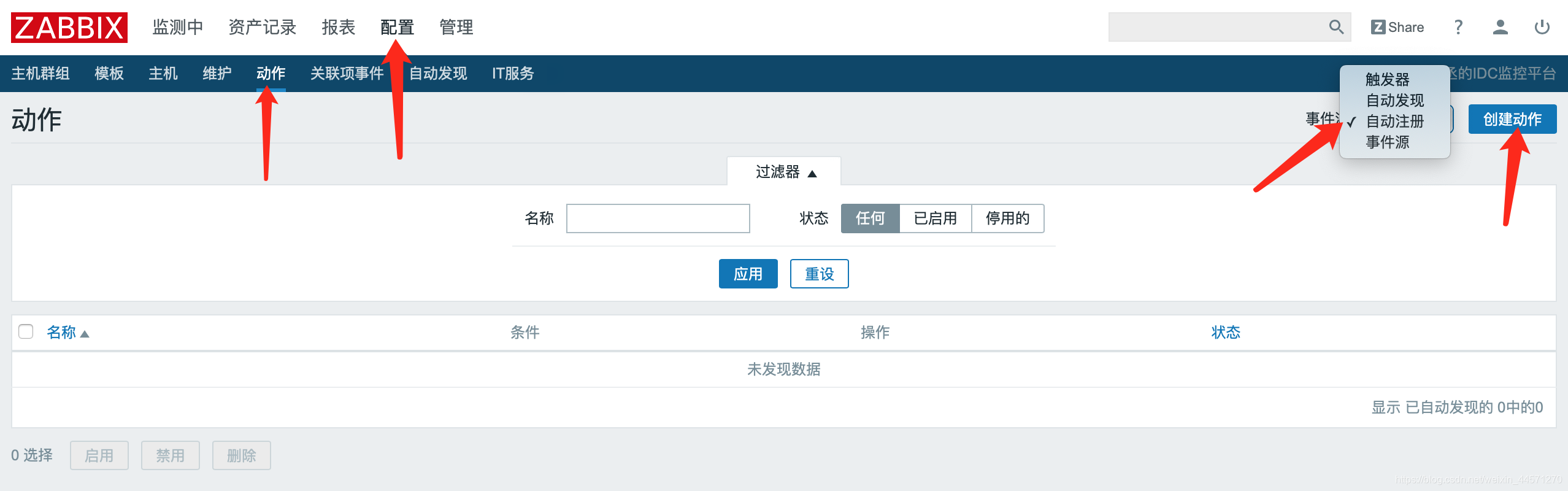Open 监测中 main menu
This screenshot has height=491, width=1568.
pos(178,27)
